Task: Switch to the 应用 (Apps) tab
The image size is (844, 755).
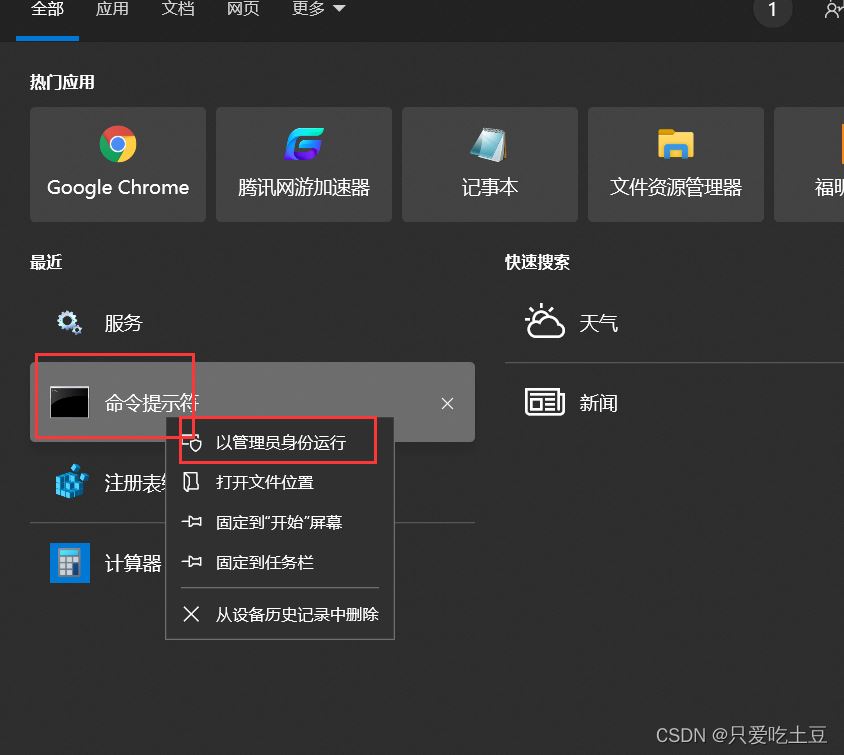Action: tap(112, 9)
